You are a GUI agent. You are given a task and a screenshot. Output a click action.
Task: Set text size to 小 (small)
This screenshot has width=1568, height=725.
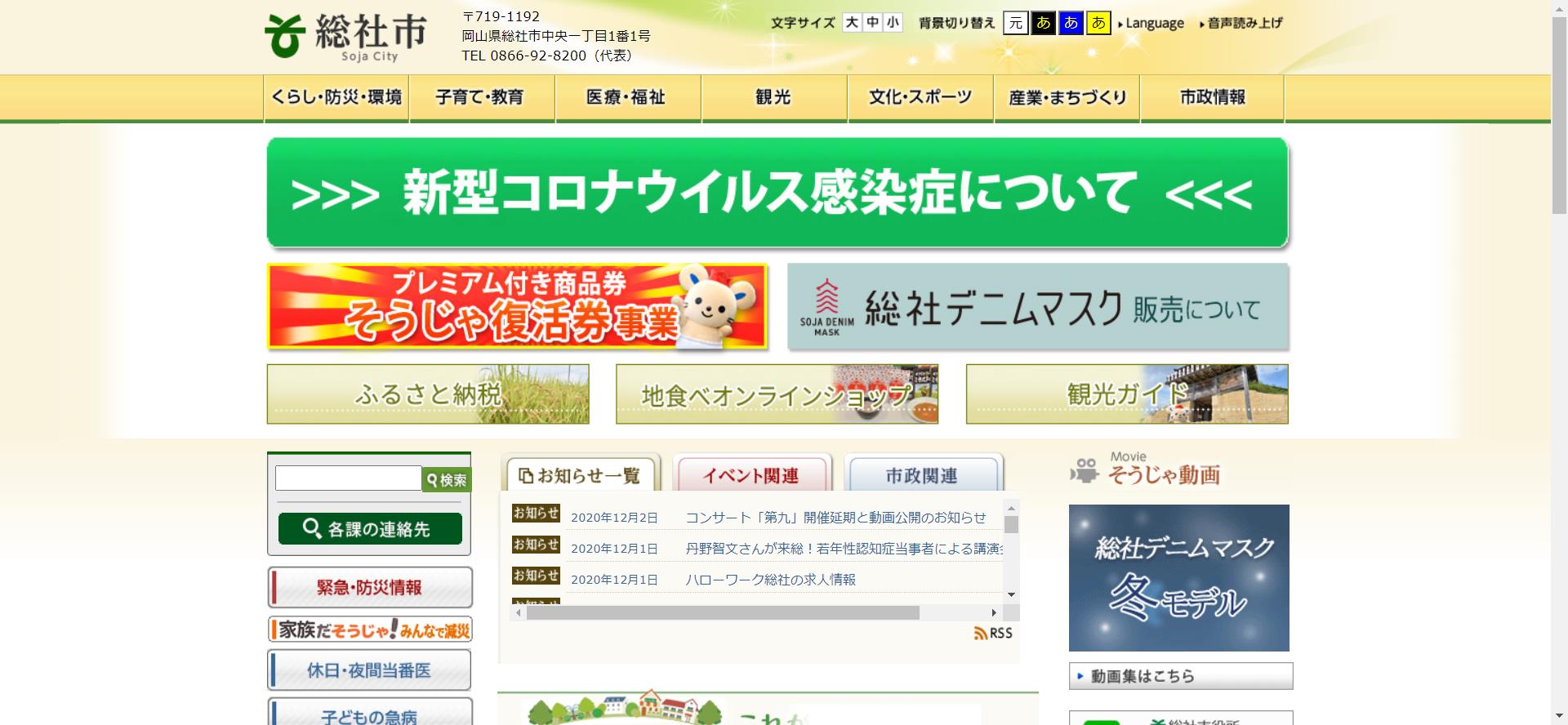[x=893, y=23]
